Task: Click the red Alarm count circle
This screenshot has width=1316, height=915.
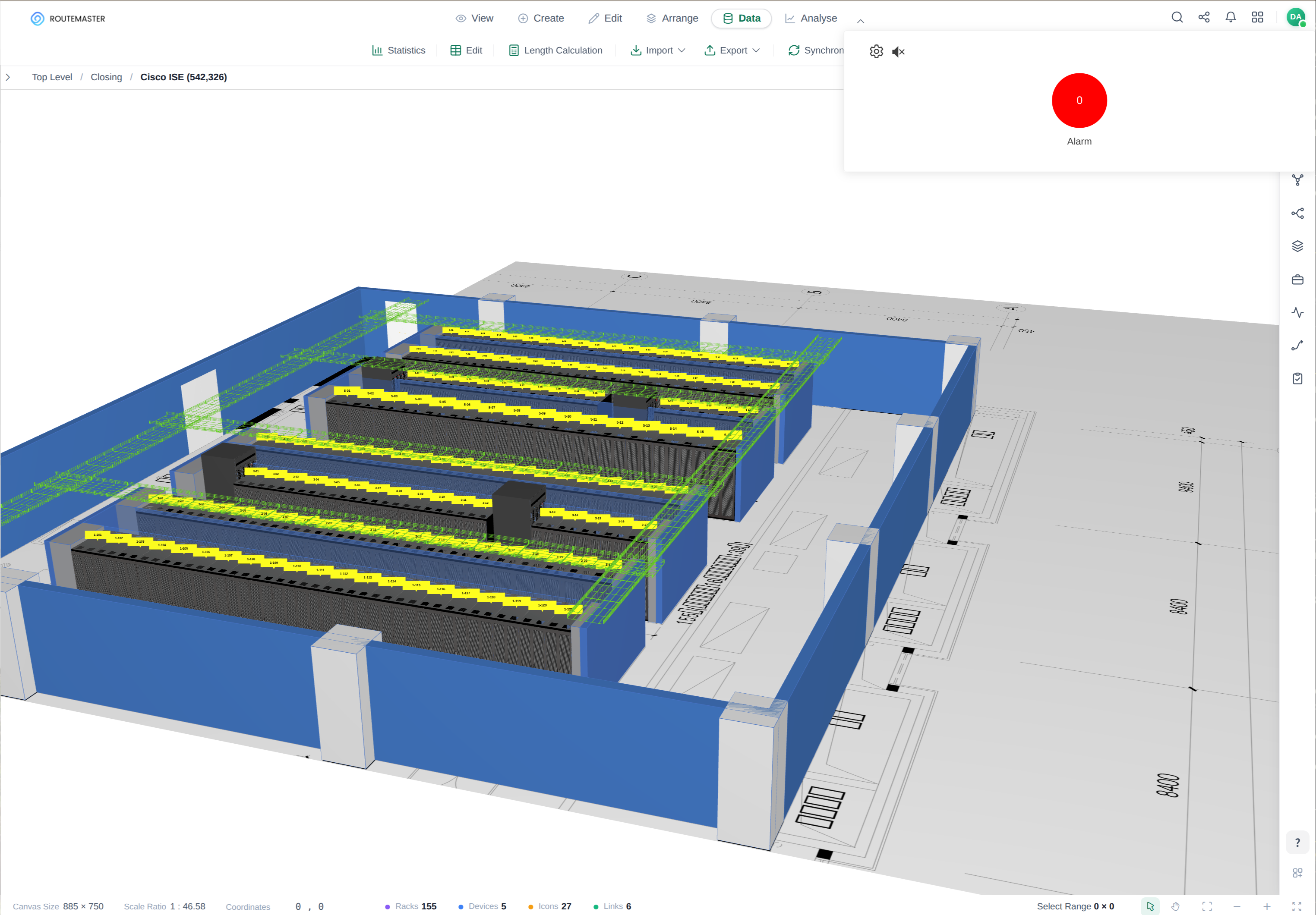Action: [1079, 100]
